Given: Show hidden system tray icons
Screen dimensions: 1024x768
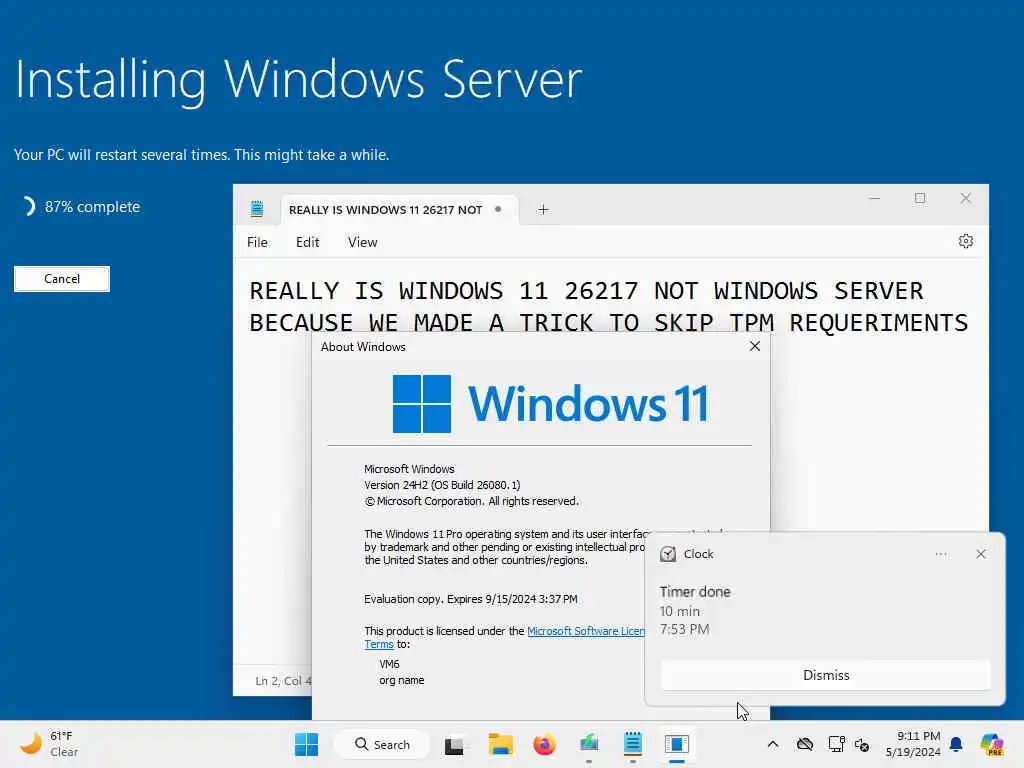Looking at the screenshot, I should pyautogui.click(x=773, y=744).
